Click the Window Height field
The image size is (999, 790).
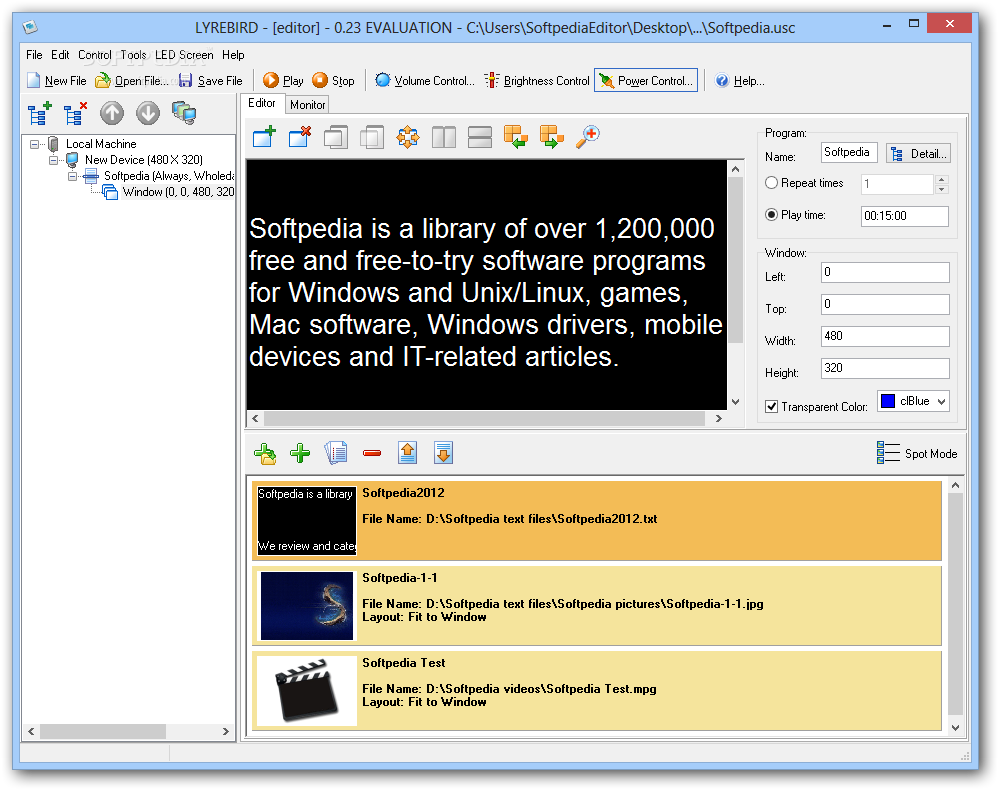coord(885,368)
